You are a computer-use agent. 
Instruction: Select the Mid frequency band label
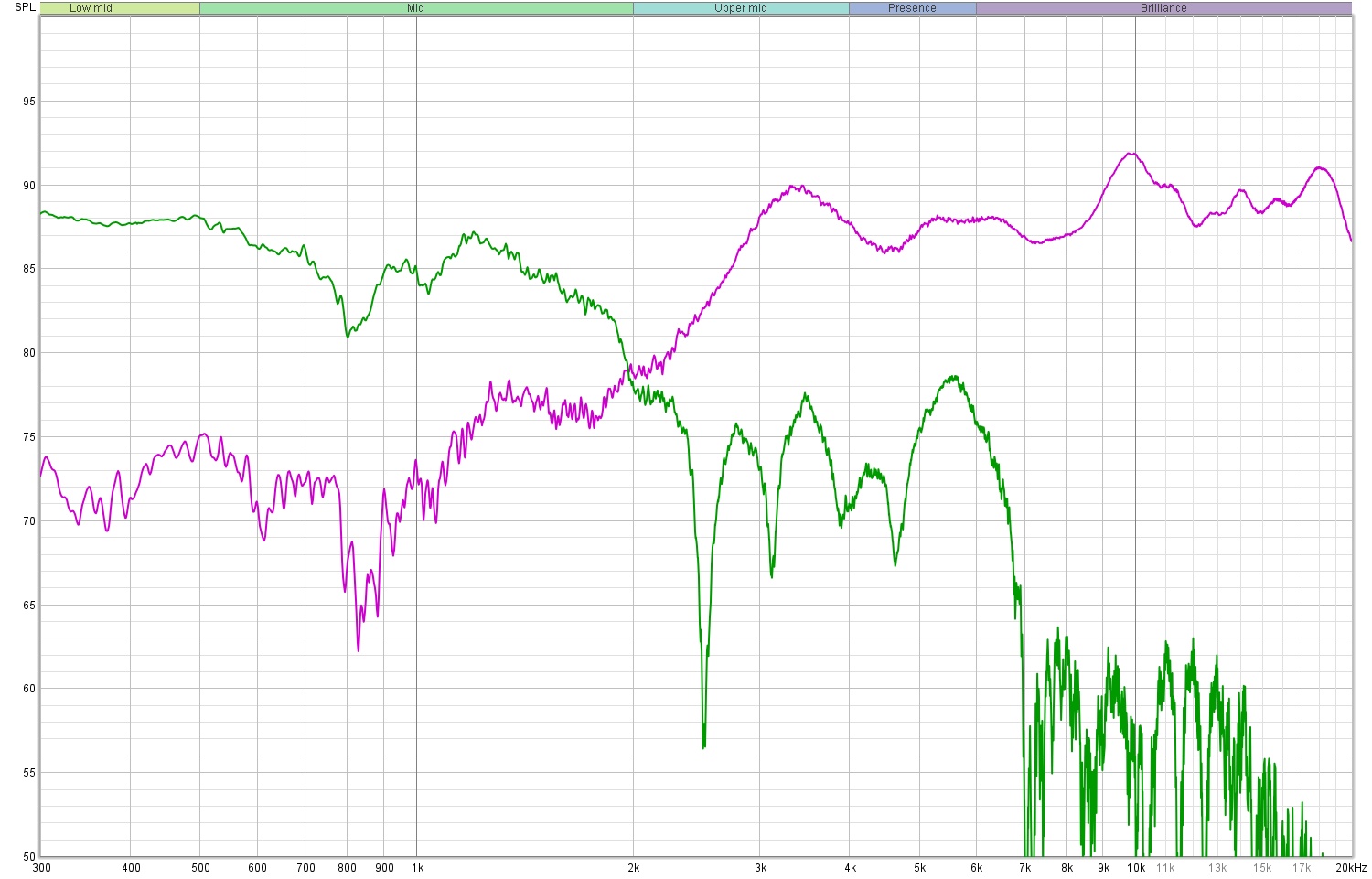(416, 8)
